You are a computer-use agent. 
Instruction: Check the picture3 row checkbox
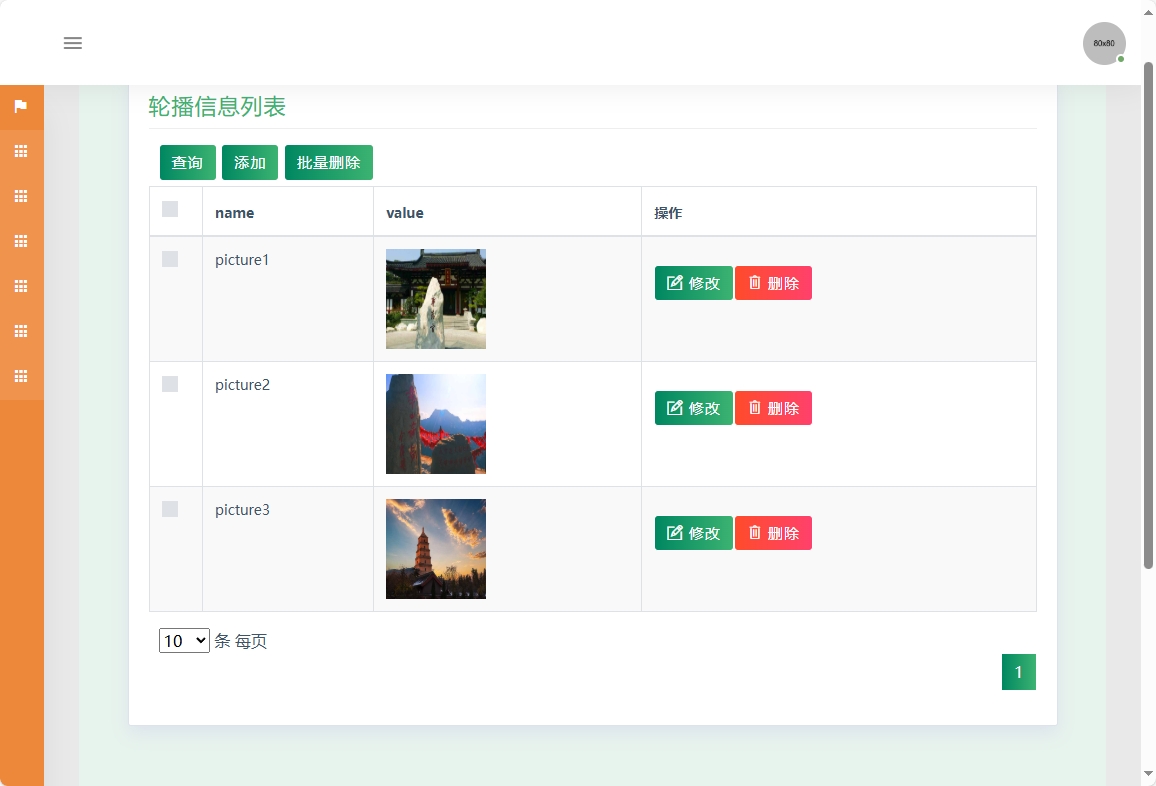point(170,509)
